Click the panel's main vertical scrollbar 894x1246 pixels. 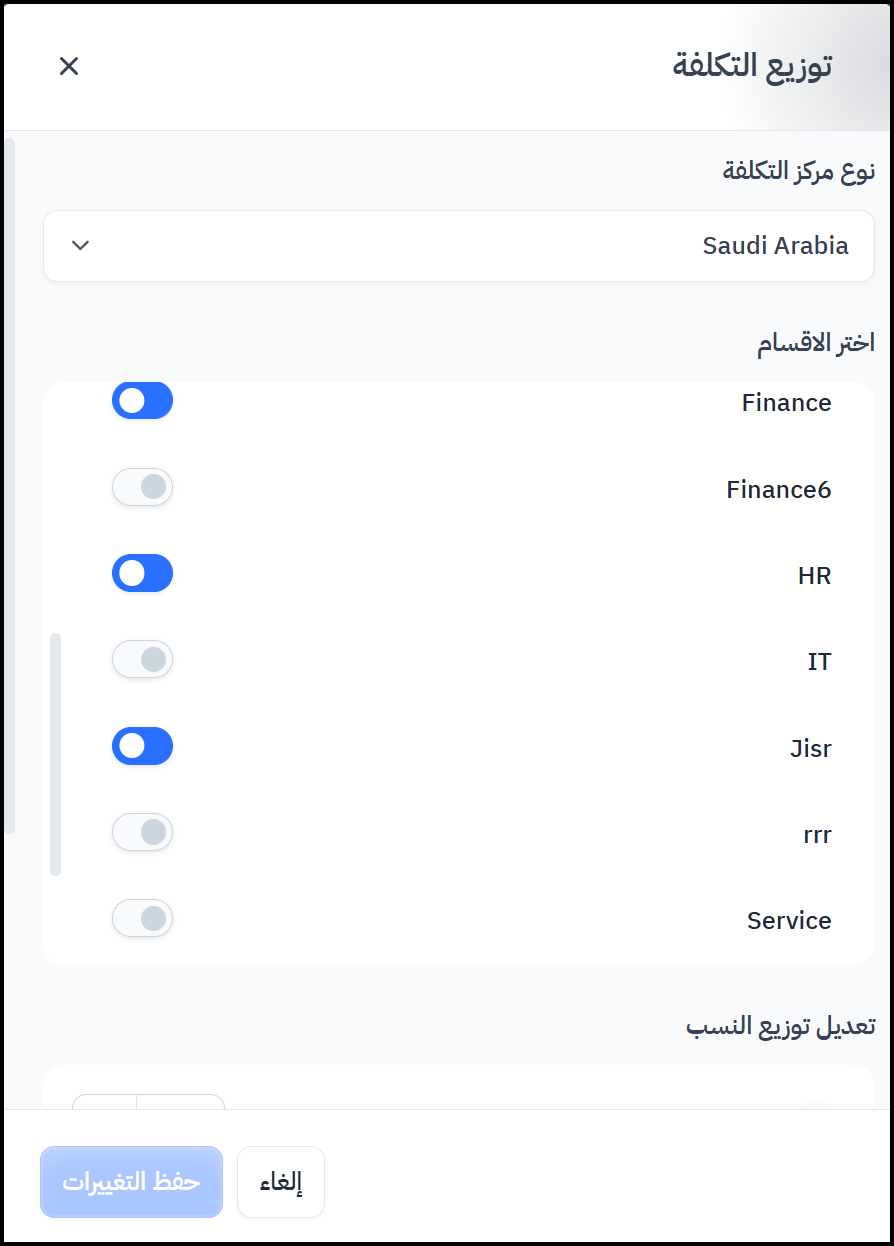[10, 486]
